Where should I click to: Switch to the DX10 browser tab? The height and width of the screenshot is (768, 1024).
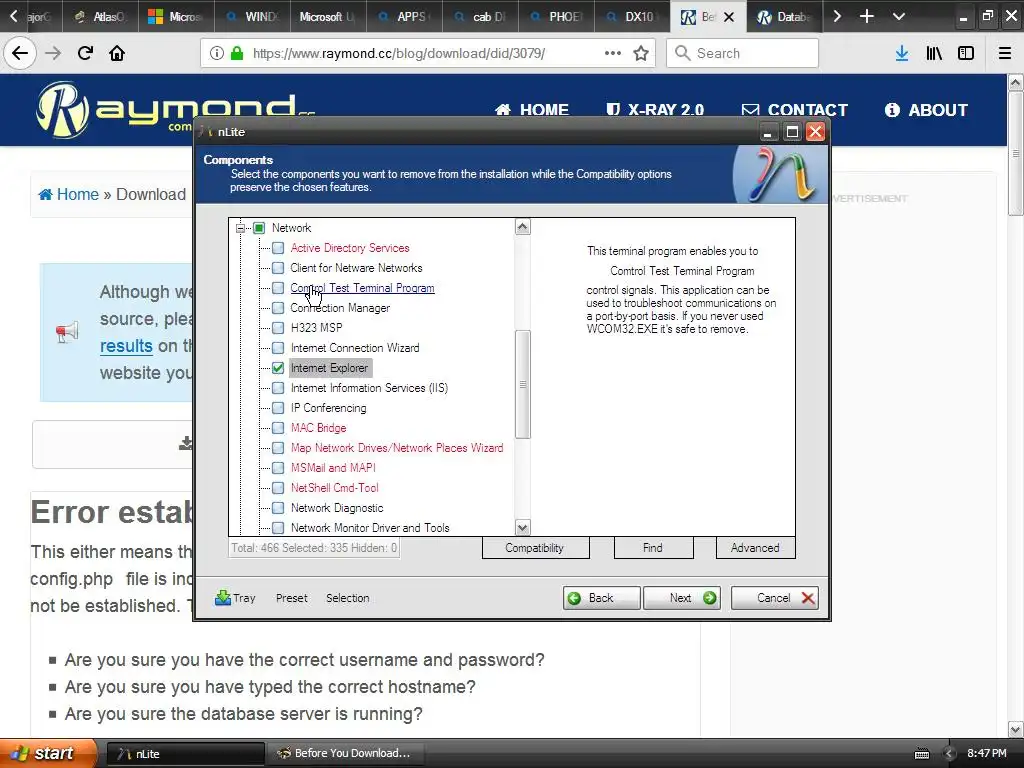pyautogui.click(x=632, y=16)
